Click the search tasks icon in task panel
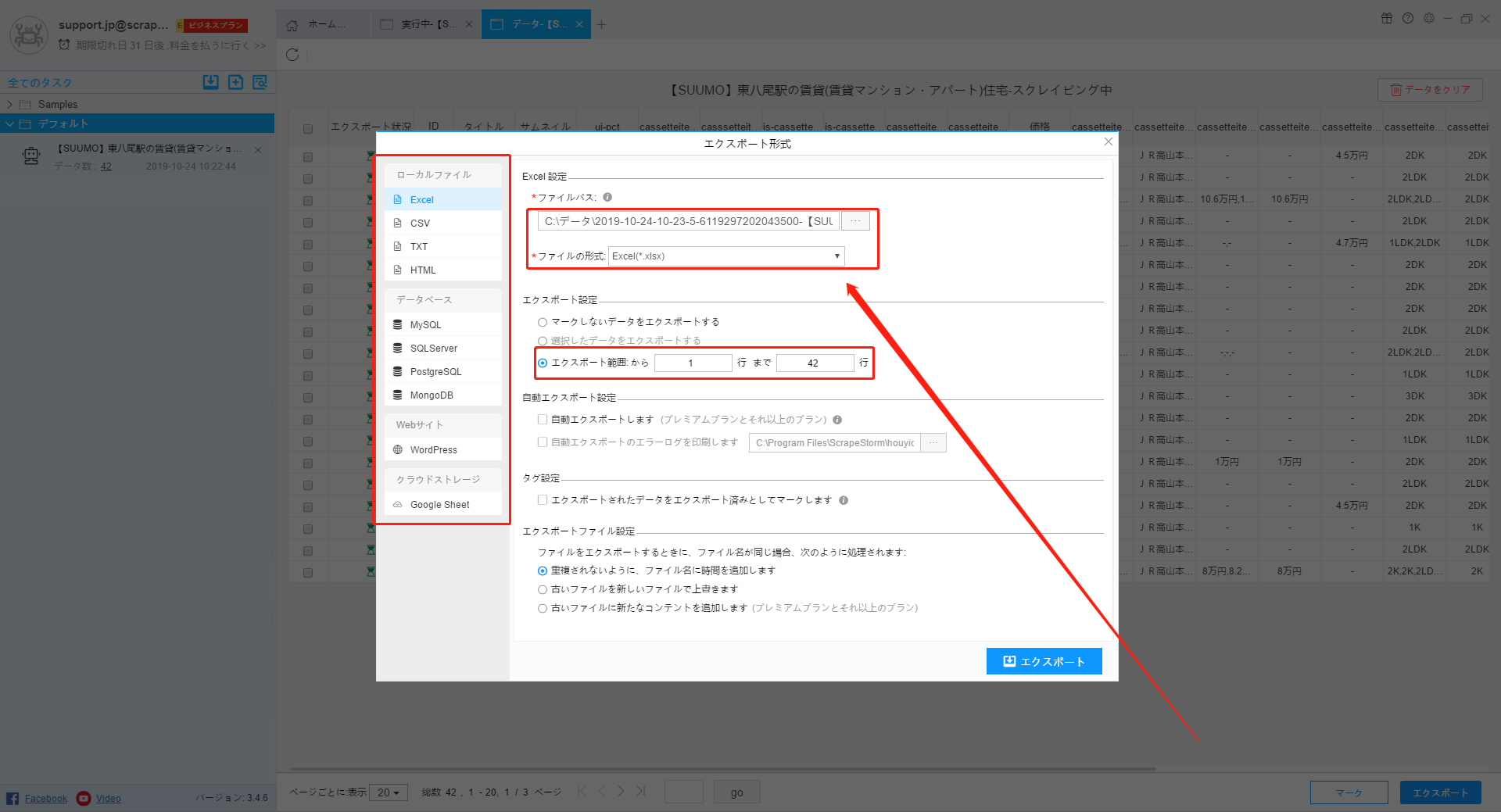 point(260,82)
